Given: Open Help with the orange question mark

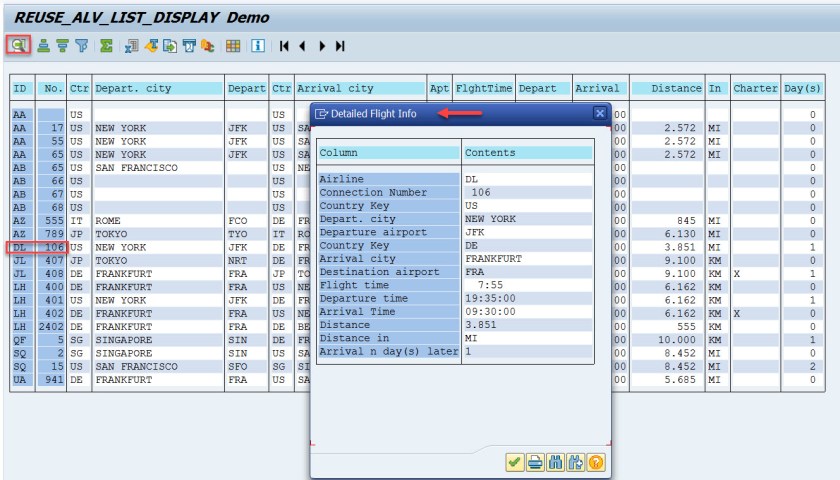Looking at the screenshot, I should click(596, 462).
